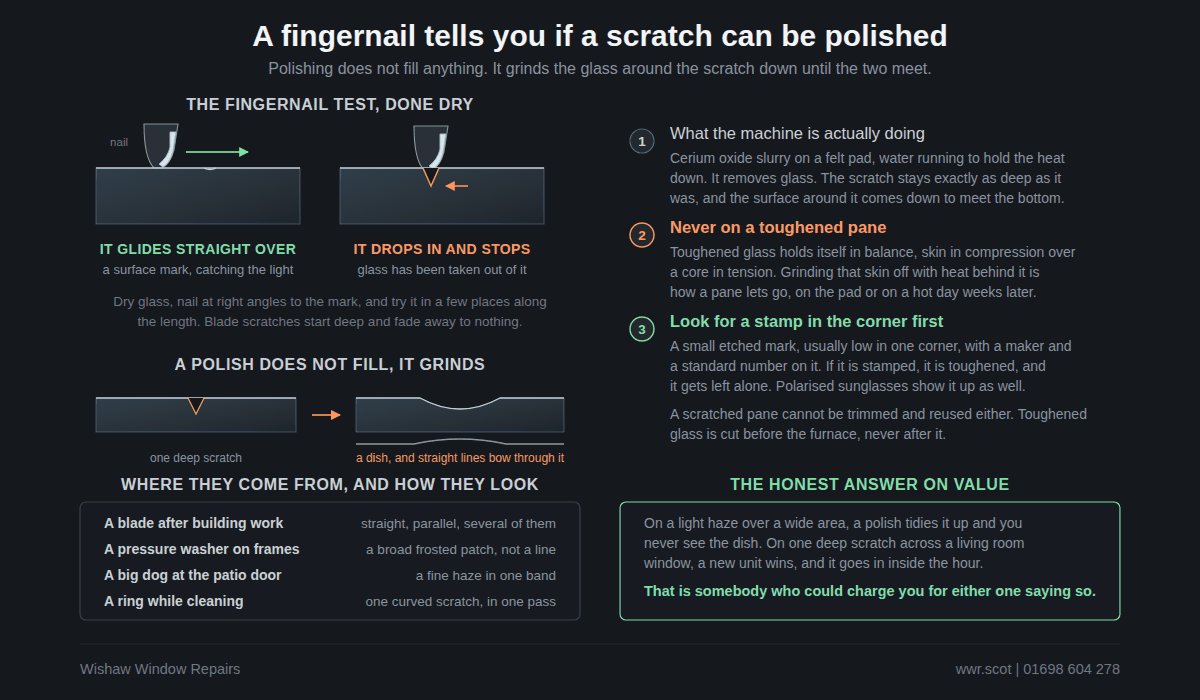1200x700 pixels.
Task: Click the numbered circle 1 badge
Action: (x=642, y=141)
